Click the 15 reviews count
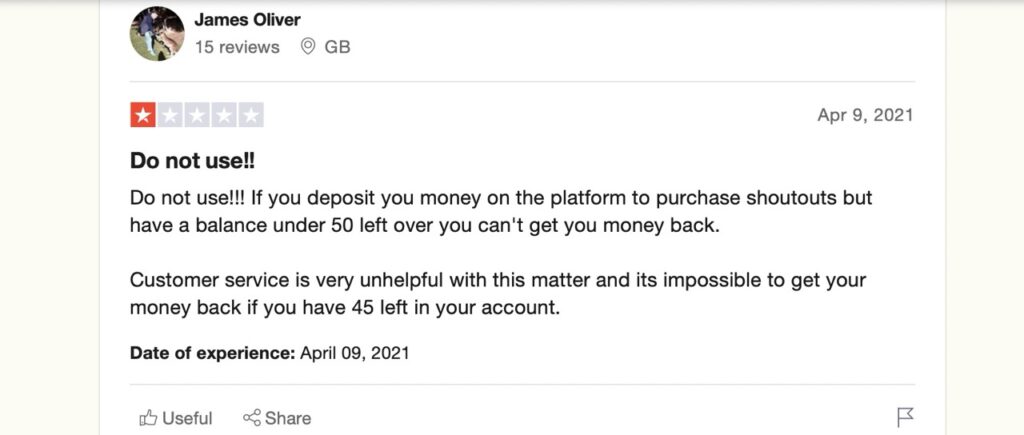The height and width of the screenshot is (435, 1024). coord(237,47)
